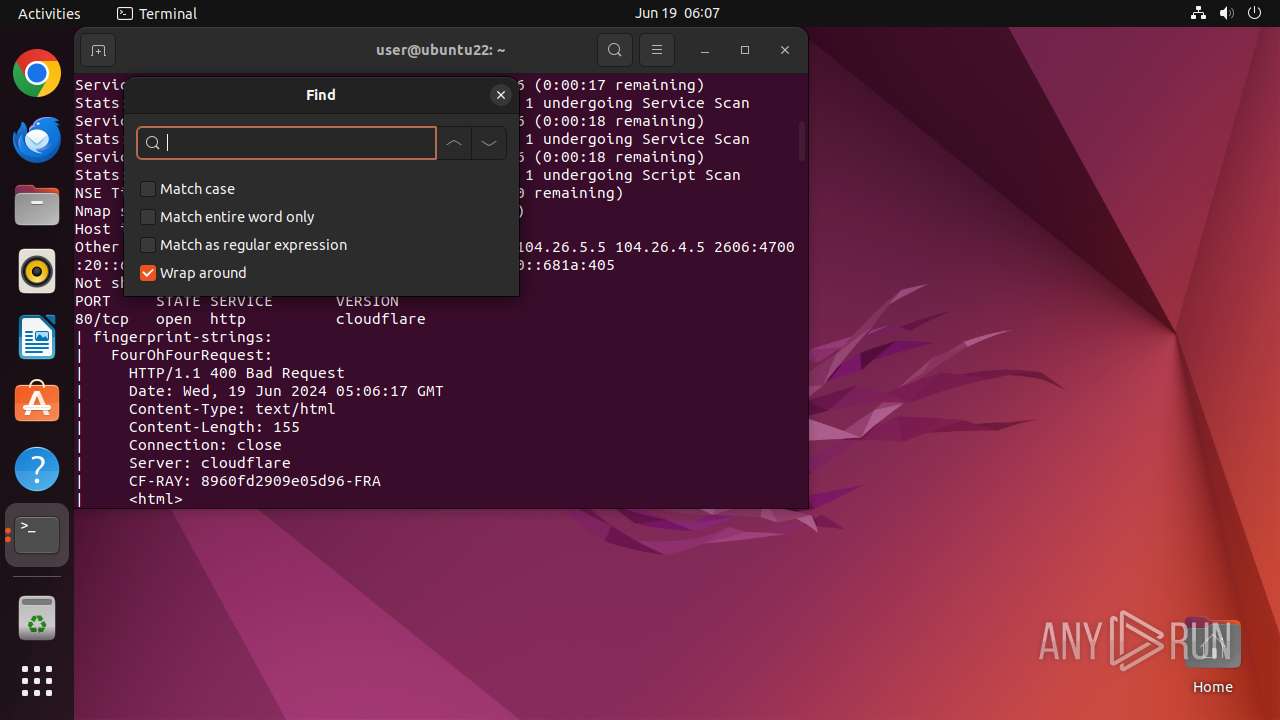Open Thunderbird Mail from the dock
This screenshot has height=720, width=1280.
pyautogui.click(x=37, y=139)
